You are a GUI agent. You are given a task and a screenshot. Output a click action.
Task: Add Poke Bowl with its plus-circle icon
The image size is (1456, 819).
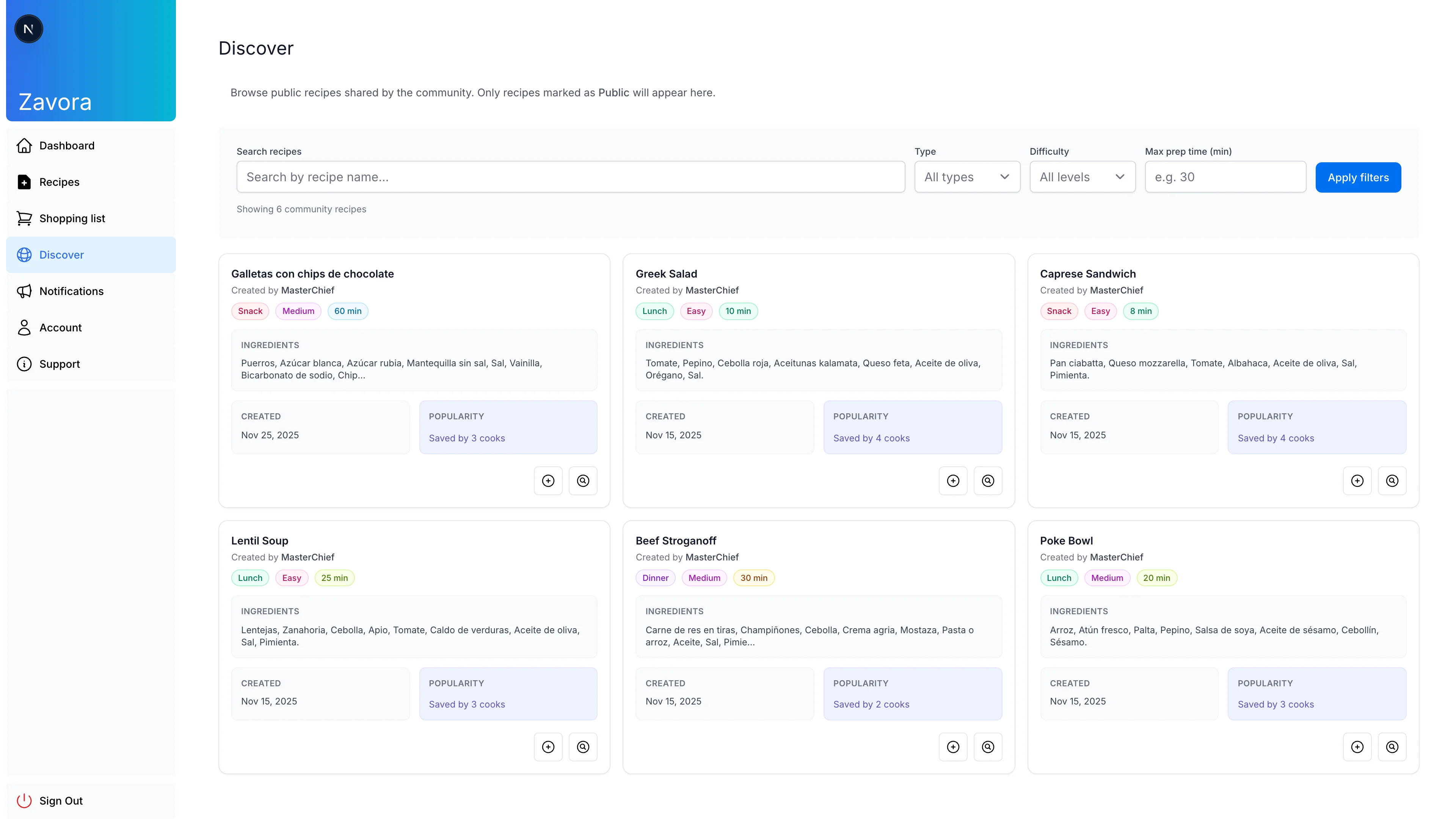[1357, 747]
